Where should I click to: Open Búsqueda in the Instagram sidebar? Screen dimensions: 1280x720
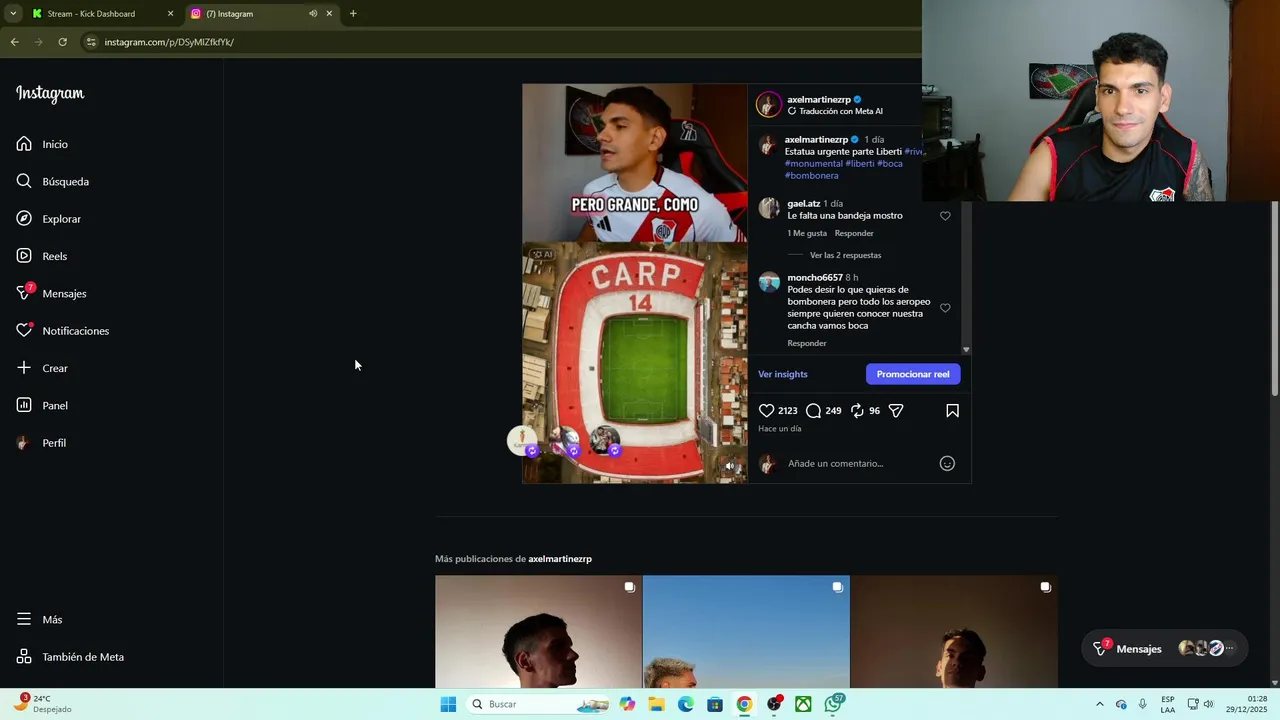tap(53, 181)
